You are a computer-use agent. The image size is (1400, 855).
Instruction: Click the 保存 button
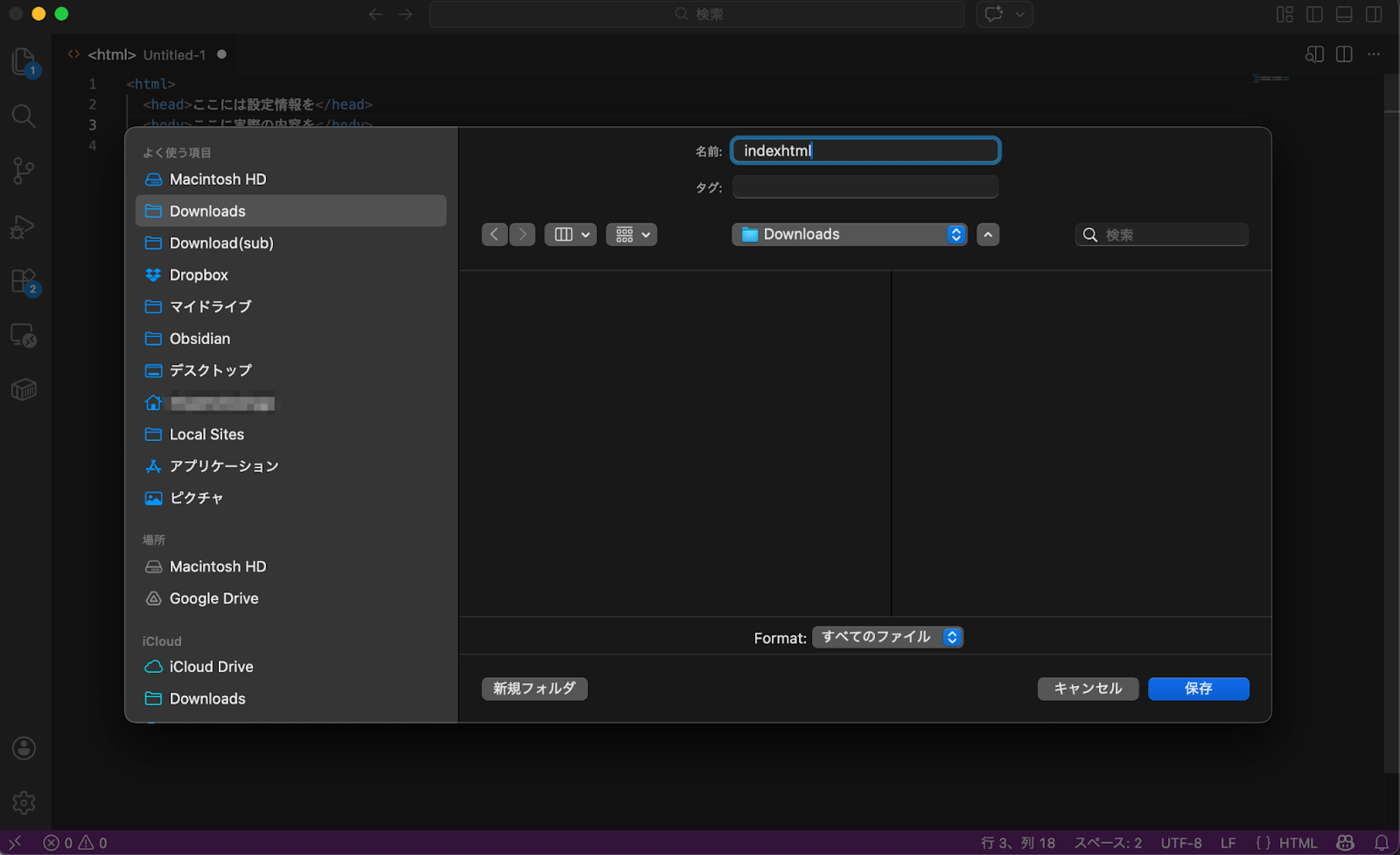(1198, 689)
